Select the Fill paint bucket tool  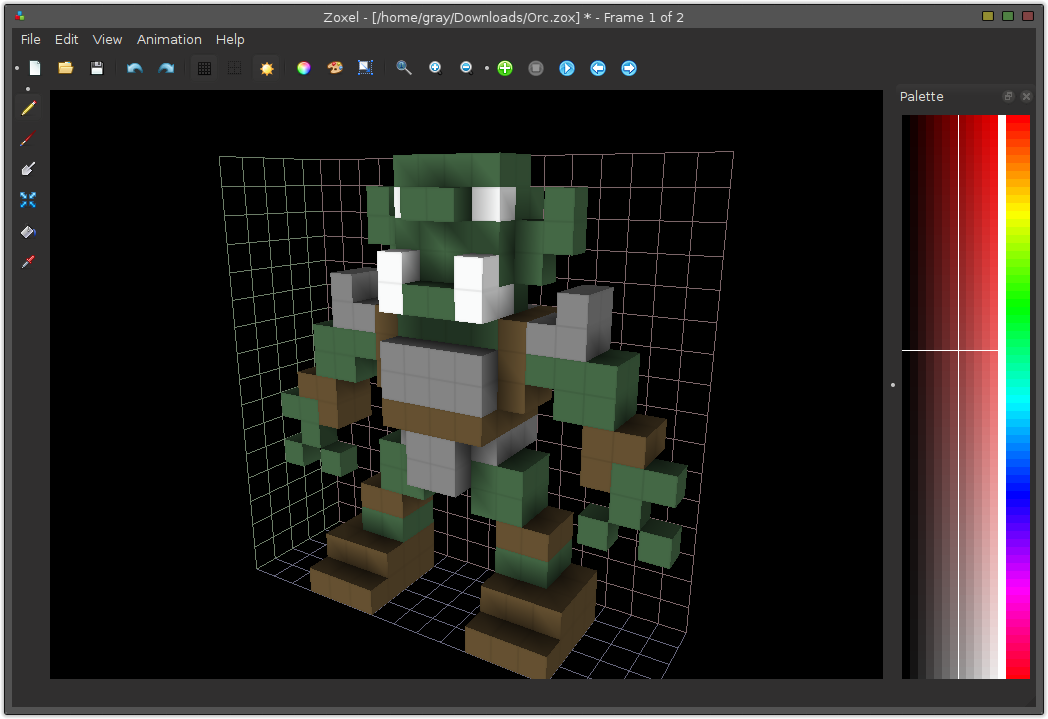(27, 231)
